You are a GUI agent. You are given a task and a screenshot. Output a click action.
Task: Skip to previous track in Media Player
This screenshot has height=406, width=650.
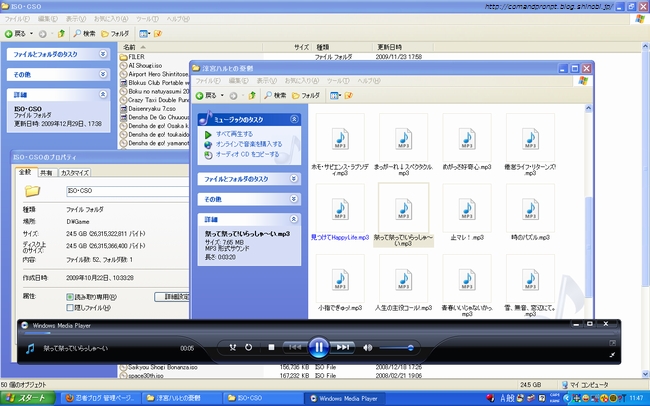(295, 348)
